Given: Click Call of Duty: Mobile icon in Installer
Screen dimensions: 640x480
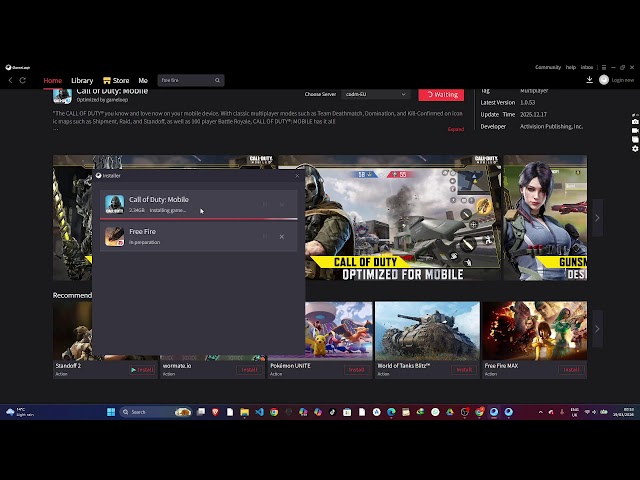Looking at the screenshot, I should pos(115,204).
